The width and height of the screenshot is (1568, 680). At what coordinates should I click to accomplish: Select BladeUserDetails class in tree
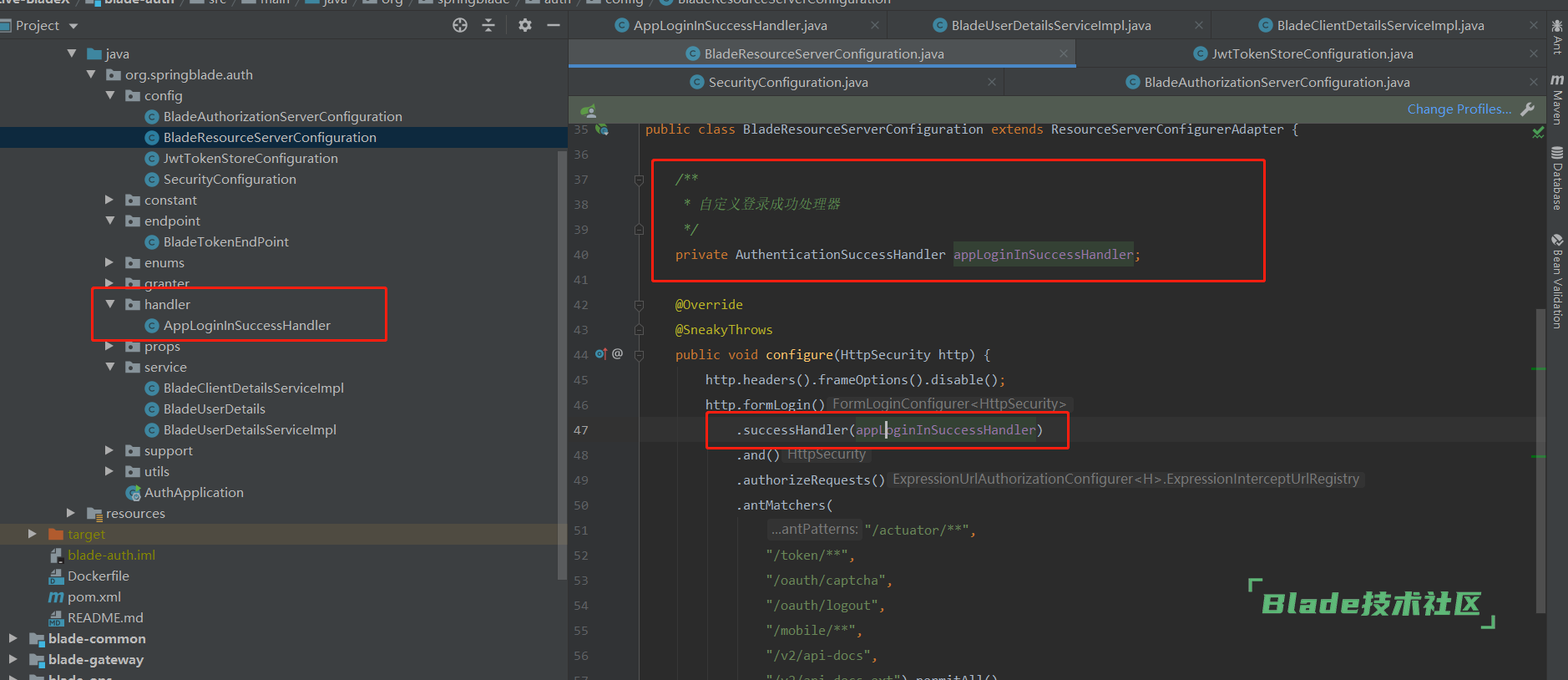(214, 409)
